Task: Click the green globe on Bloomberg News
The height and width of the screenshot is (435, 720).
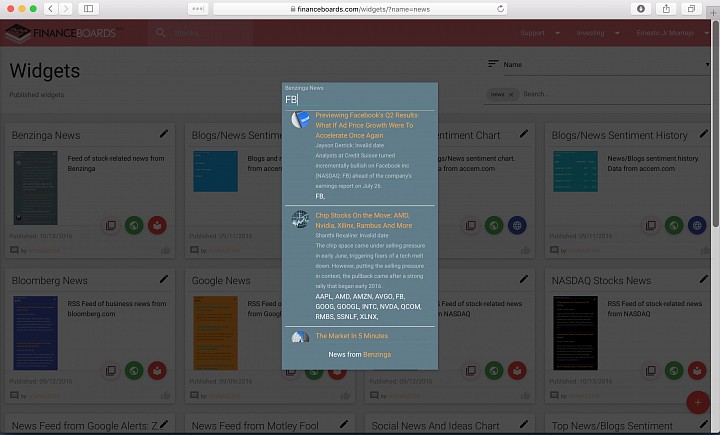Action: [134, 371]
